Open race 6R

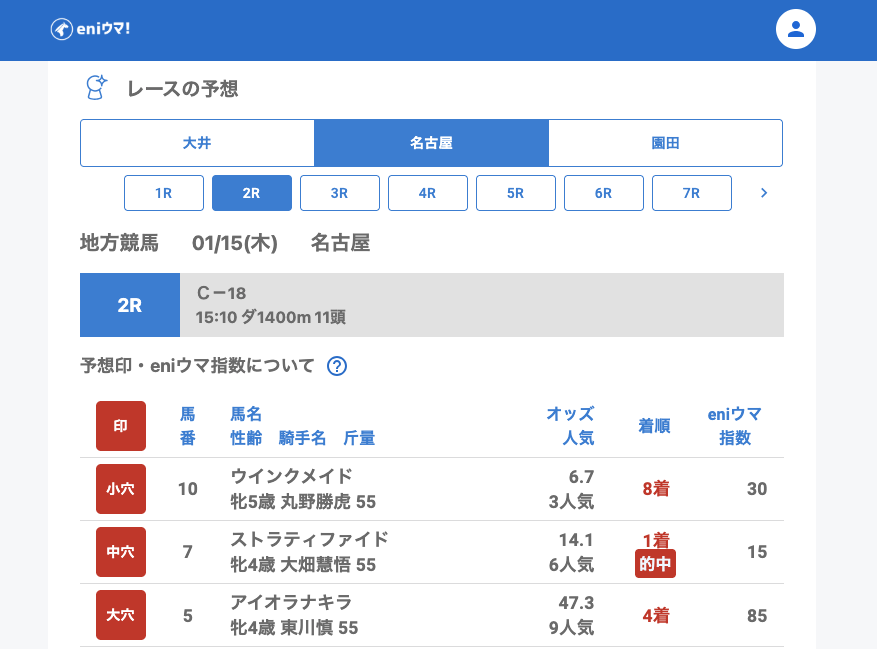604,193
